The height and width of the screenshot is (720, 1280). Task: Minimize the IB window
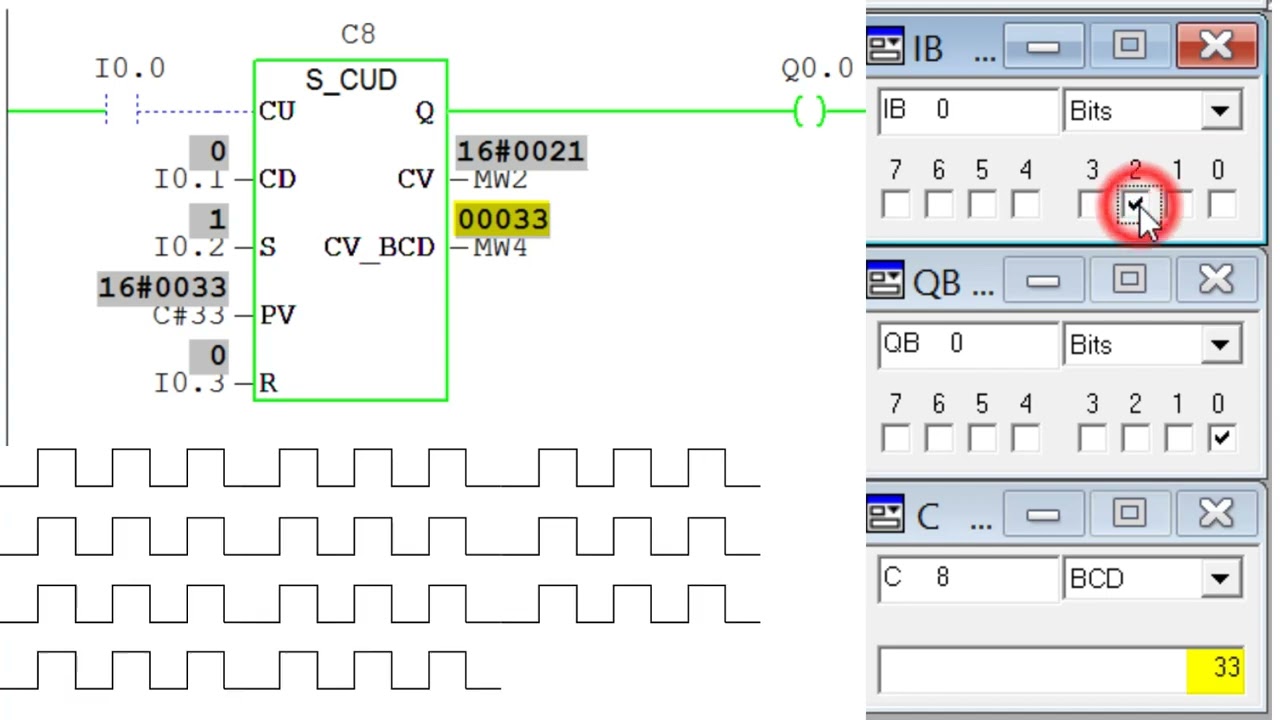tap(1043, 46)
